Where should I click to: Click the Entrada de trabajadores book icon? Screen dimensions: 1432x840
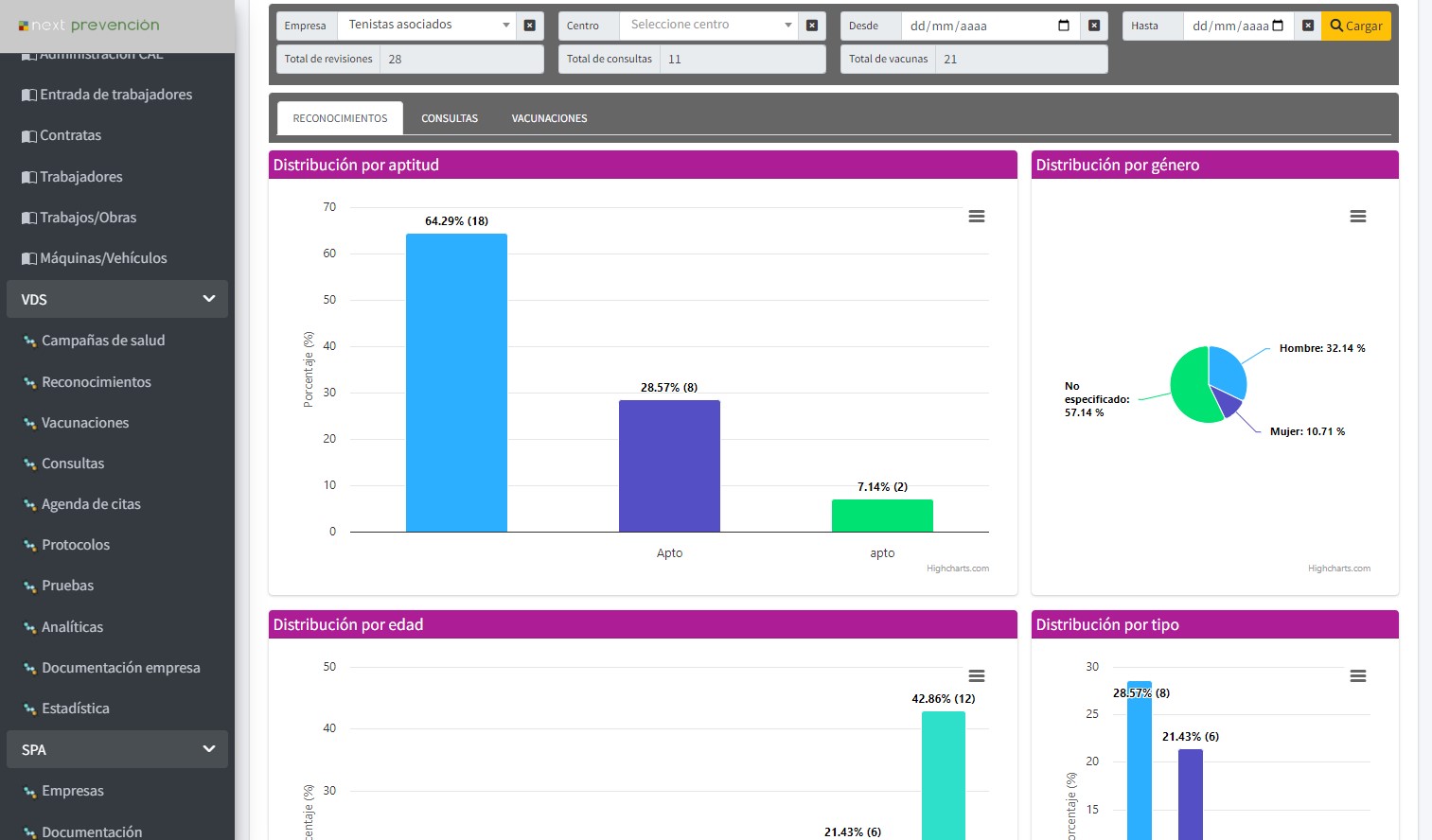click(x=29, y=96)
